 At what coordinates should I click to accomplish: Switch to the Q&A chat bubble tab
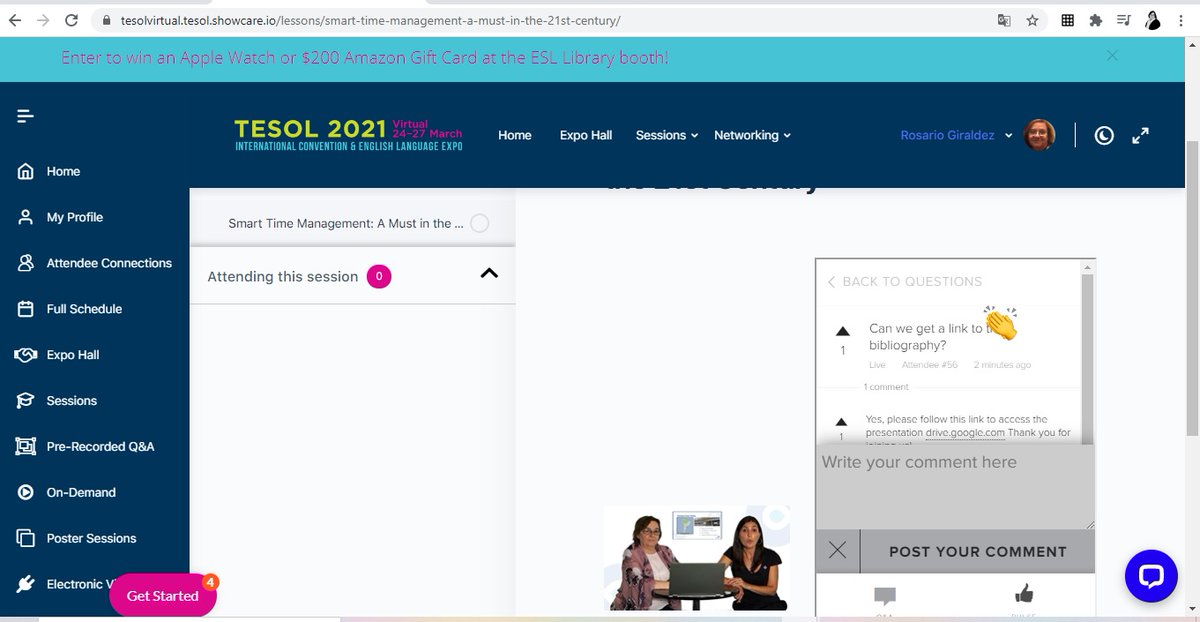click(885, 598)
